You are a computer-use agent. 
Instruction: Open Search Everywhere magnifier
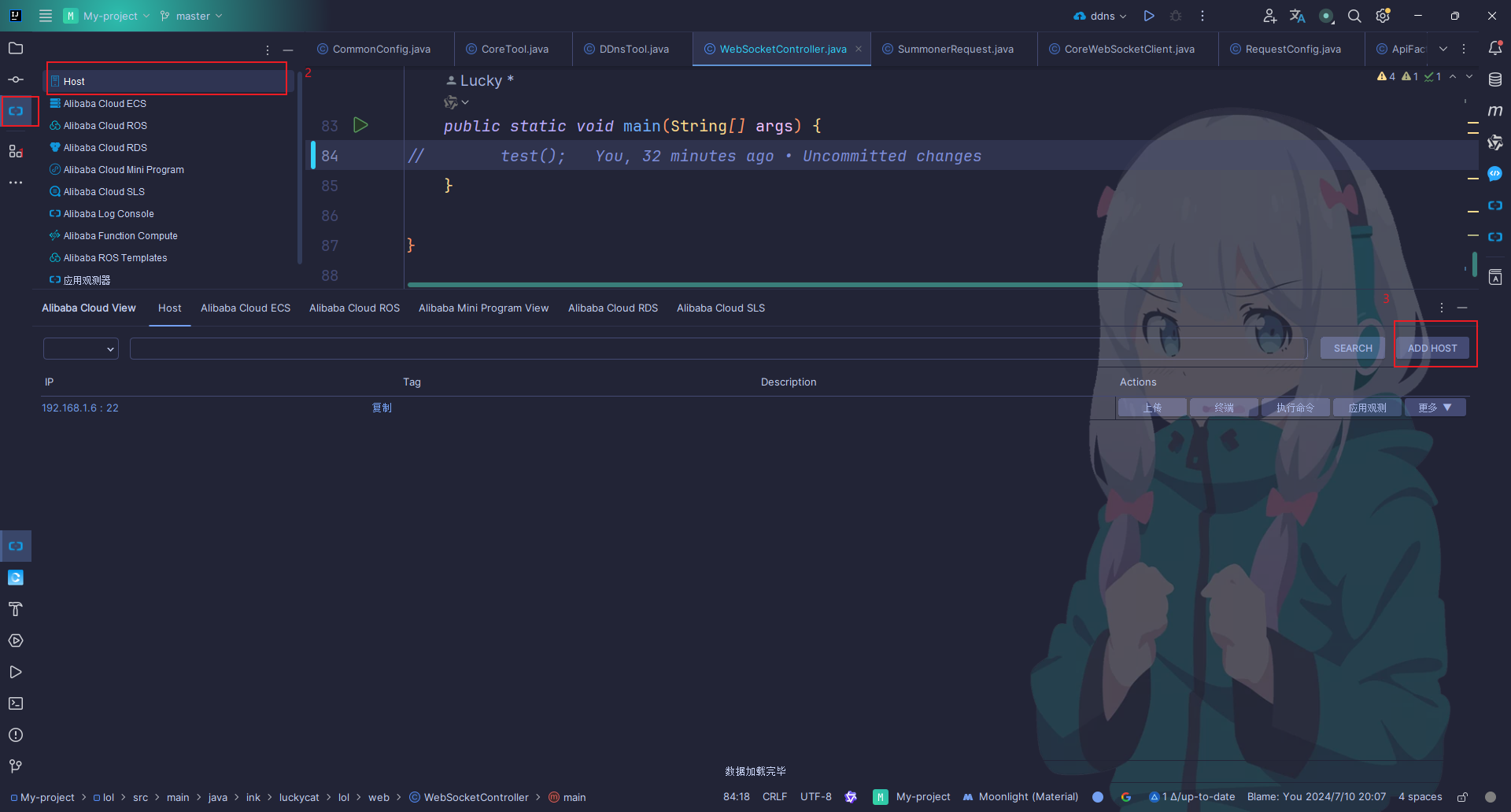1354,16
